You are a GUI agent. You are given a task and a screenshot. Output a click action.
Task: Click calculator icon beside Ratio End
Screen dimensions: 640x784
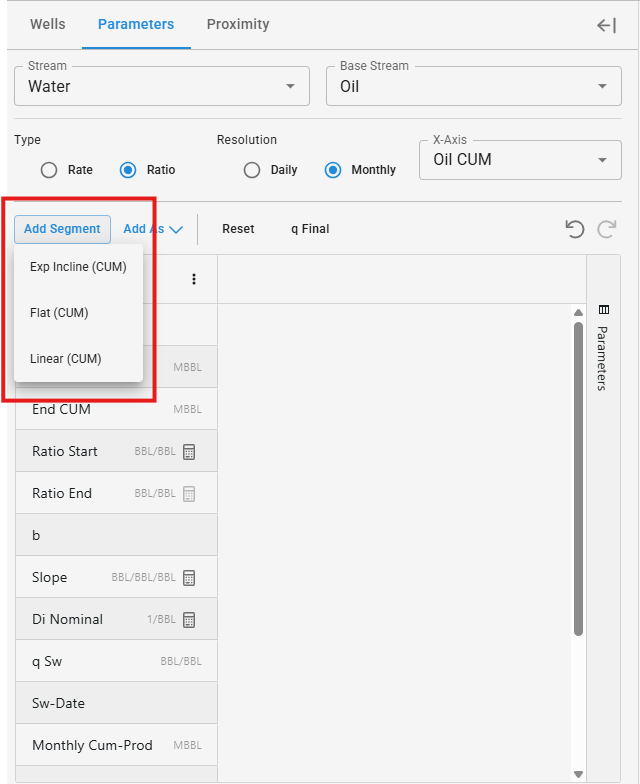click(x=189, y=494)
